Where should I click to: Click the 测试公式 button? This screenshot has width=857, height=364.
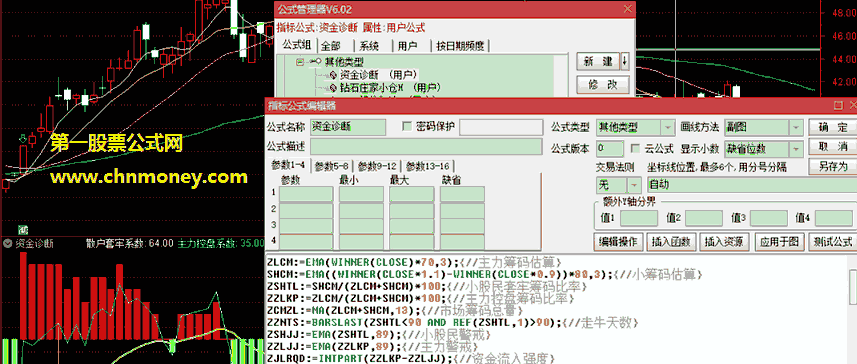click(x=832, y=242)
